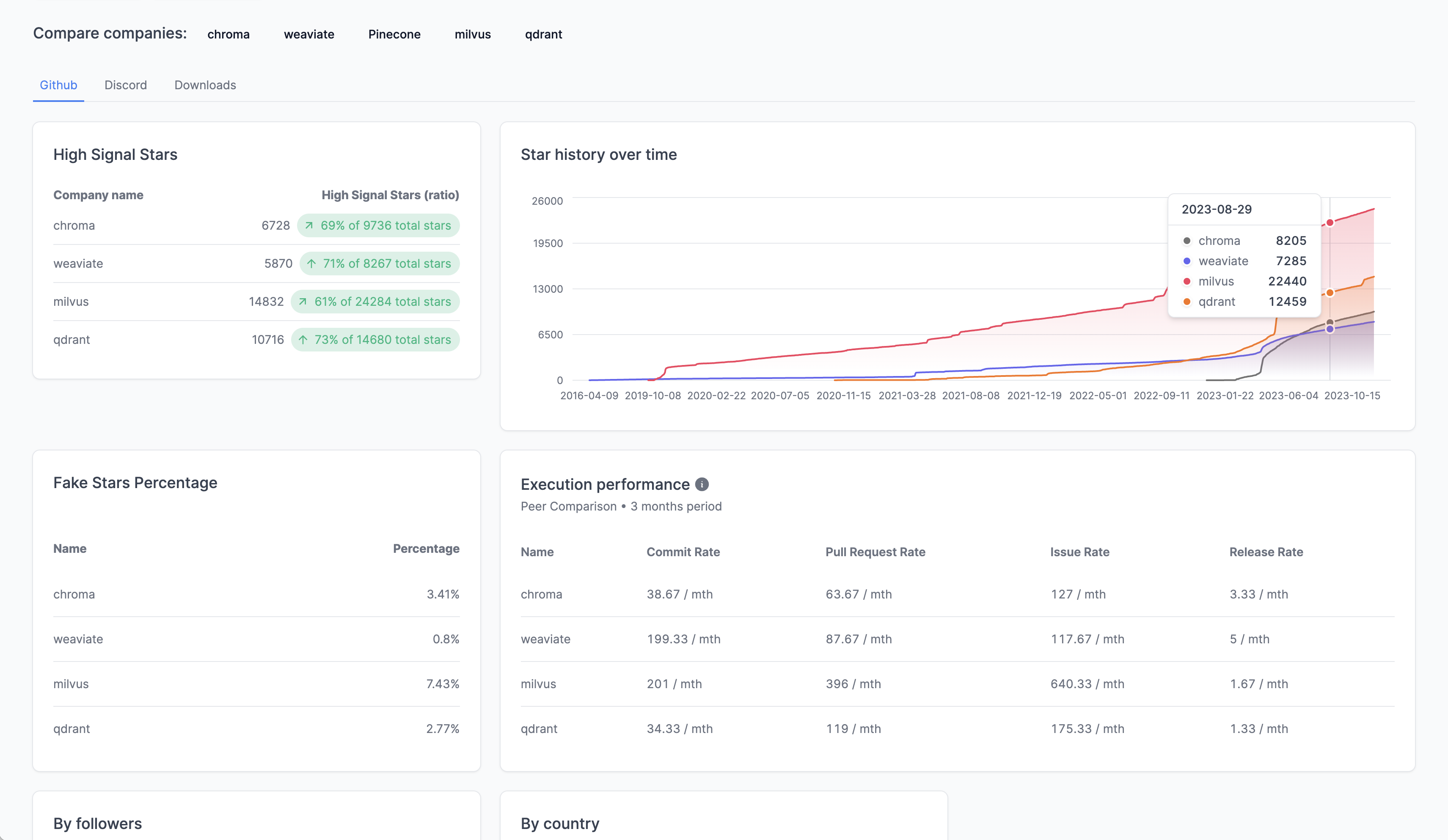Click the weaviate purple data point on chart
This screenshot has width=1448, height=840.
point(1330,329)
